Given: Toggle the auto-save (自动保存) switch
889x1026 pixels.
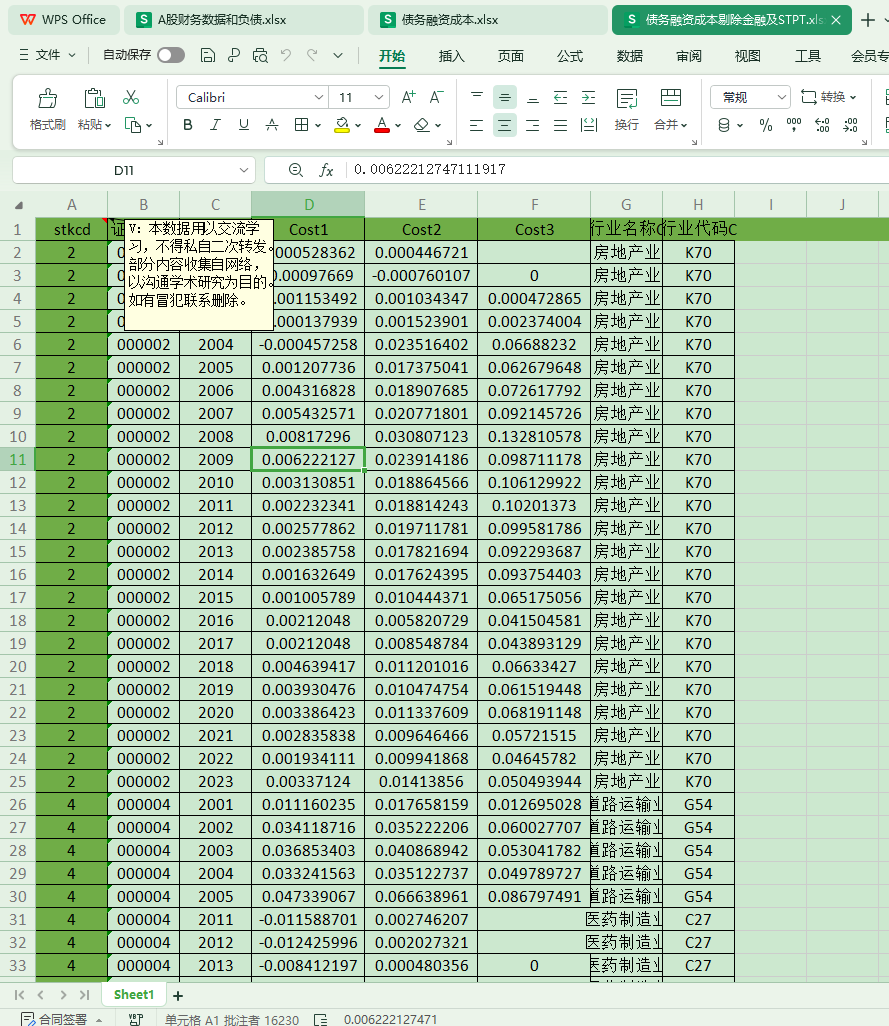Looking at the screenshot, I should [171, 56].
